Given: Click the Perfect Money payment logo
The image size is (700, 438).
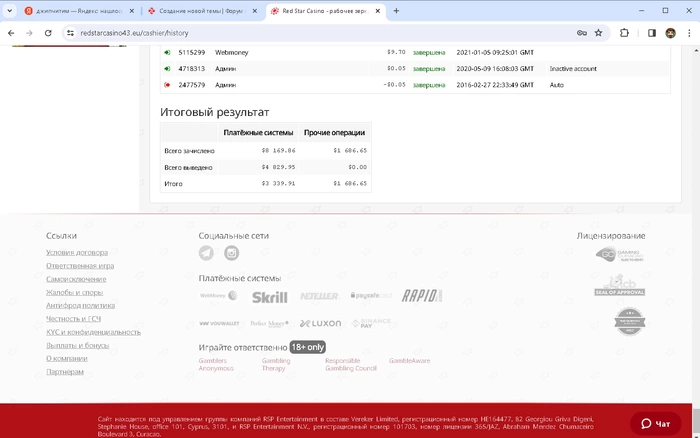Looking at the screenshot, I should tap(269, 323).
